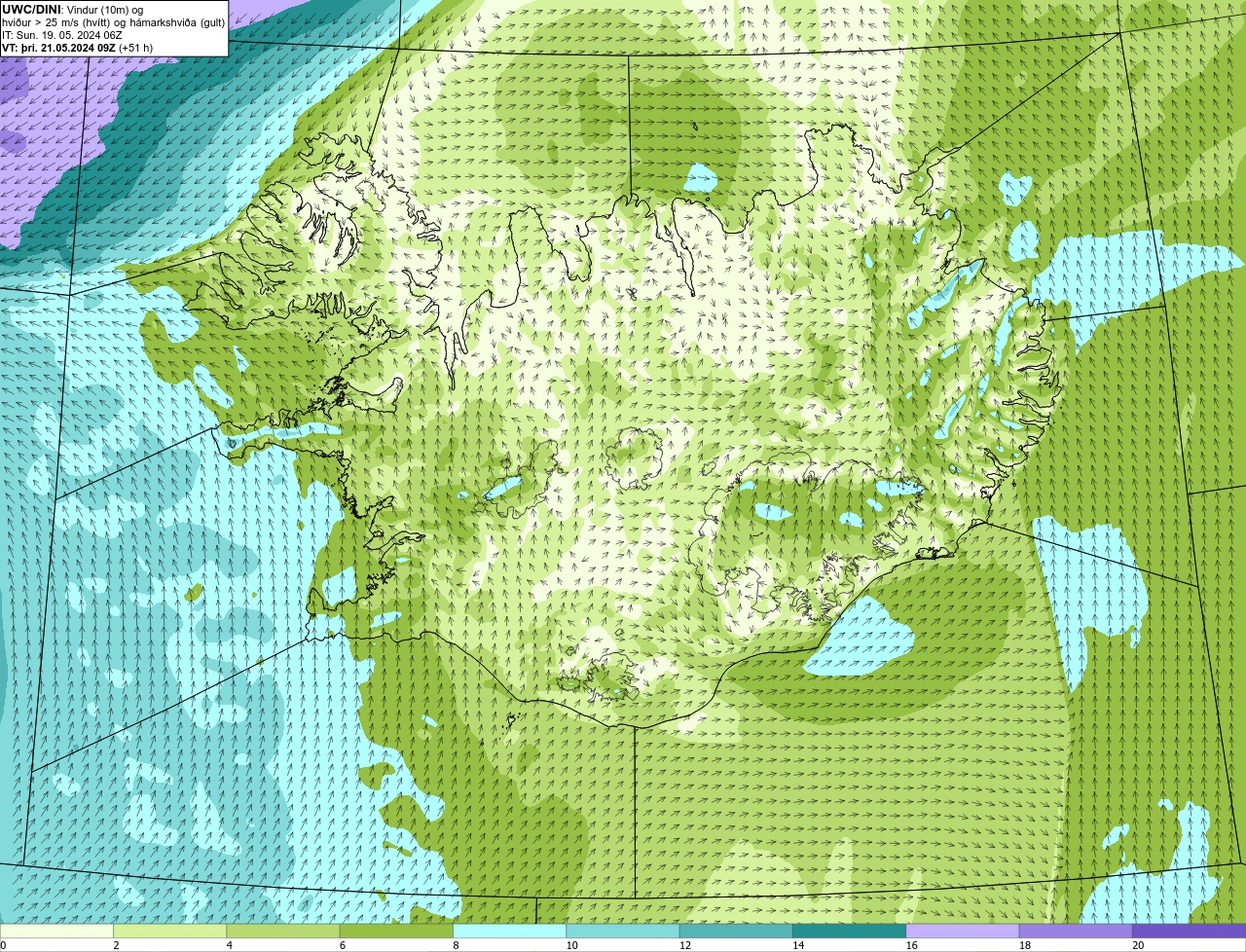
Task: Click the dark violet above-20 m/s legend swatch
Action: point(1189,931)
